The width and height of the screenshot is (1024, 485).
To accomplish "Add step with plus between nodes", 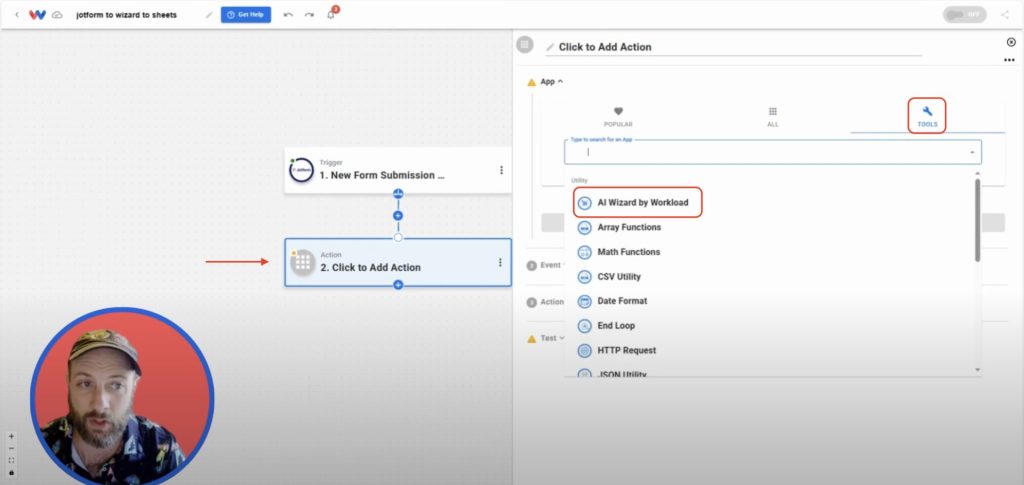I will pyautogui.click(x=398, y=215).
